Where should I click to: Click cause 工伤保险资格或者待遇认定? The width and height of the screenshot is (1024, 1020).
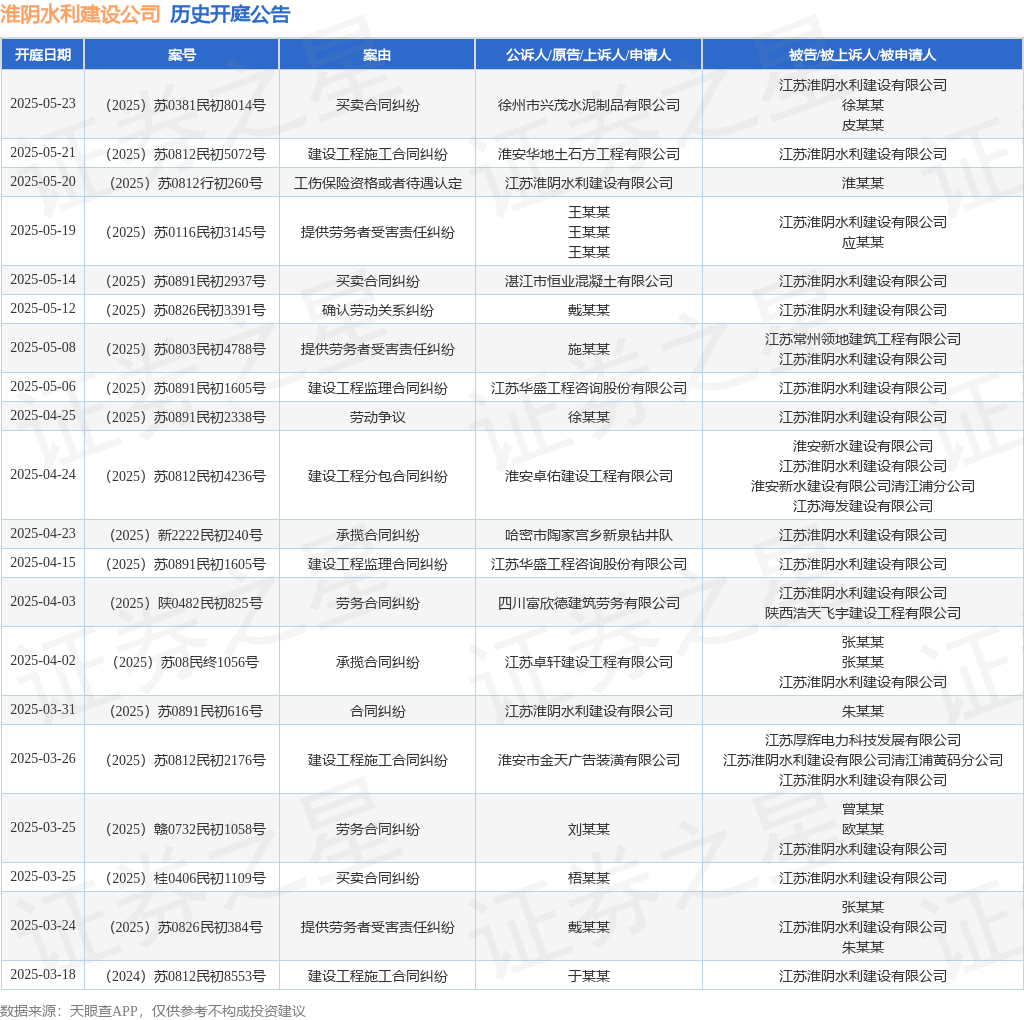pyautogui.click(x=377, y=183)
